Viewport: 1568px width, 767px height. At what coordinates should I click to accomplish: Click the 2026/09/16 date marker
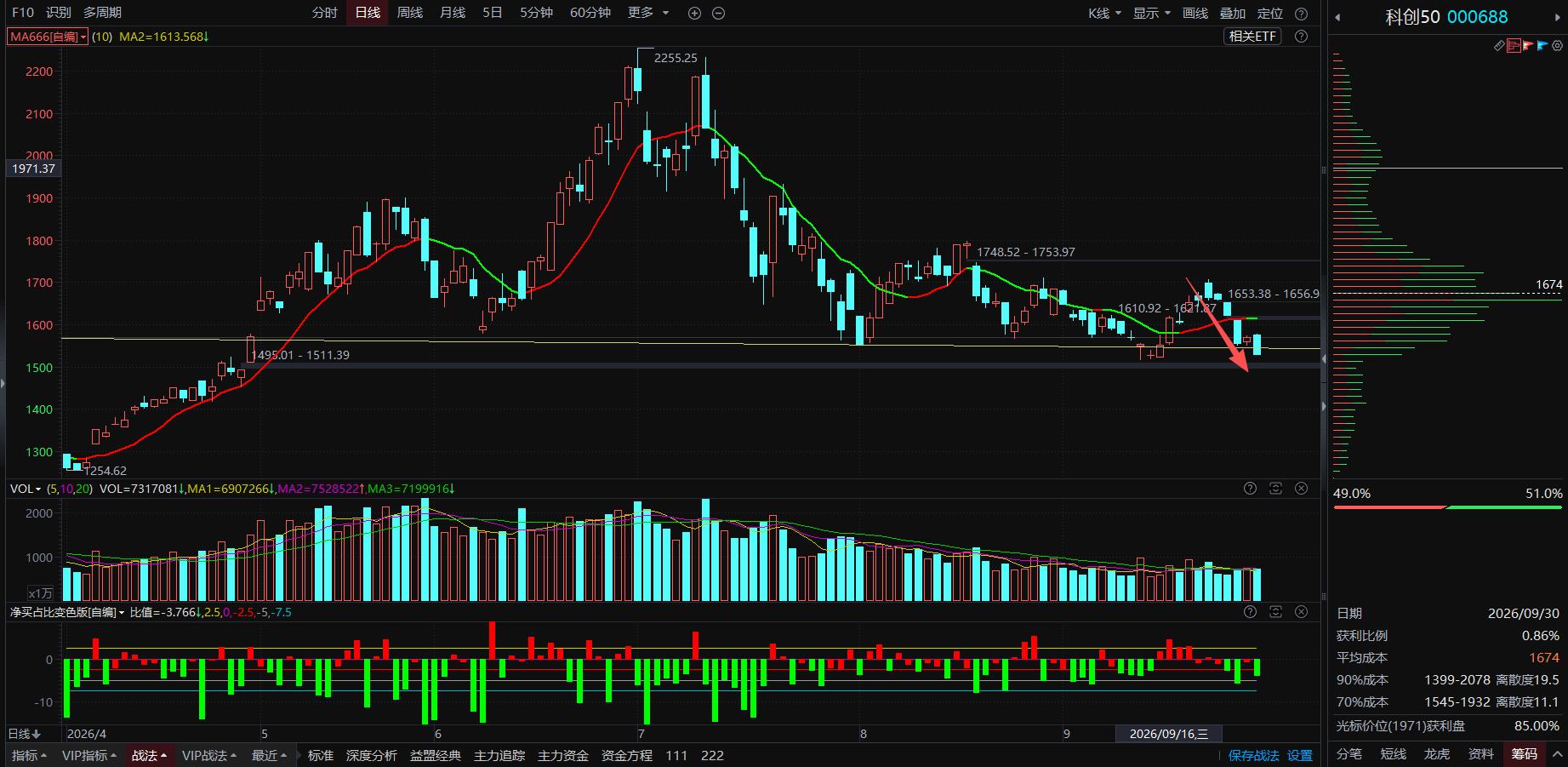pos(1169,734)
